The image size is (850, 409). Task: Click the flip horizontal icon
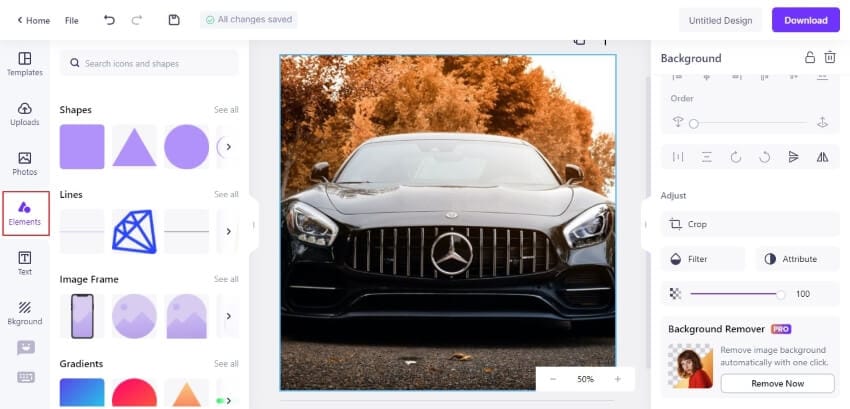pyautogui.click(x=822, y=157)
